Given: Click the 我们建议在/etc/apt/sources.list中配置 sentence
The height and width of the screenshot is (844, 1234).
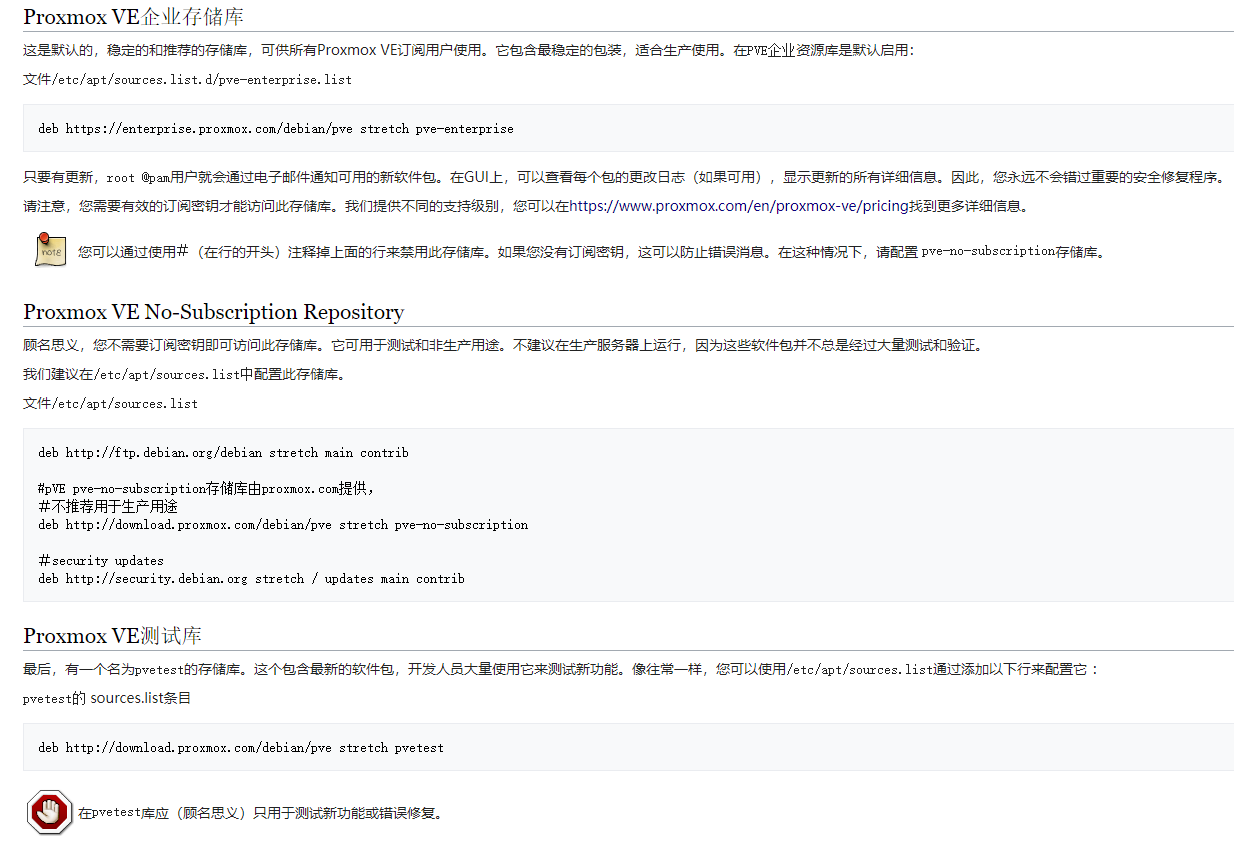Looking at the screenshot, I should 185,375.
